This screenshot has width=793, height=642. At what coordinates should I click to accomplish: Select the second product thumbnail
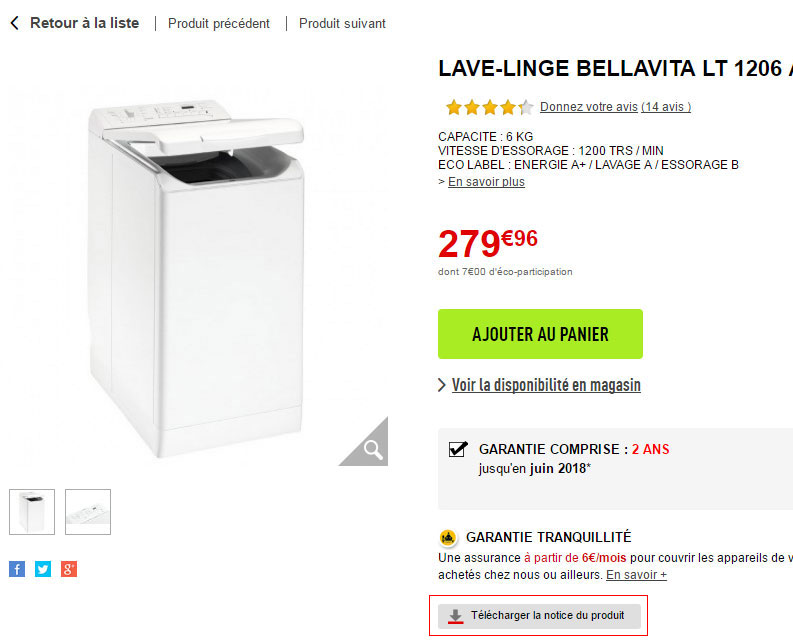88,512
